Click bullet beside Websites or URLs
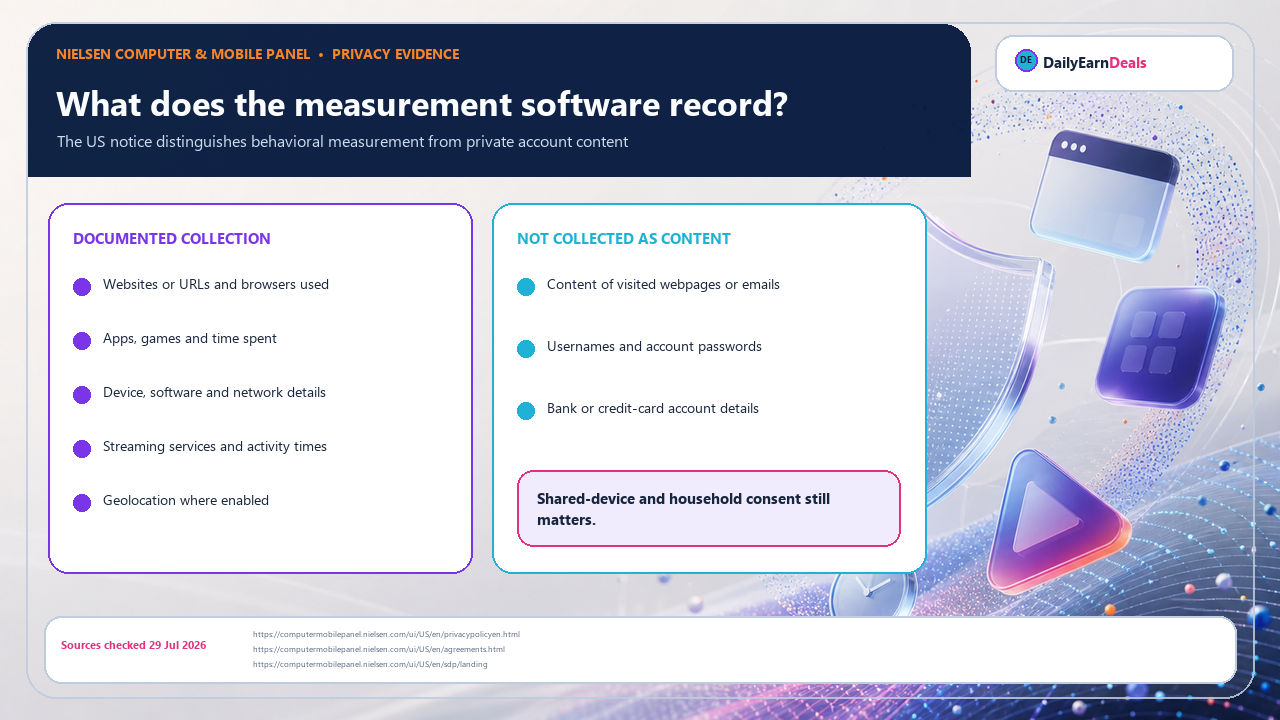Screen dimensions: 1280x720 pos(82,287)
